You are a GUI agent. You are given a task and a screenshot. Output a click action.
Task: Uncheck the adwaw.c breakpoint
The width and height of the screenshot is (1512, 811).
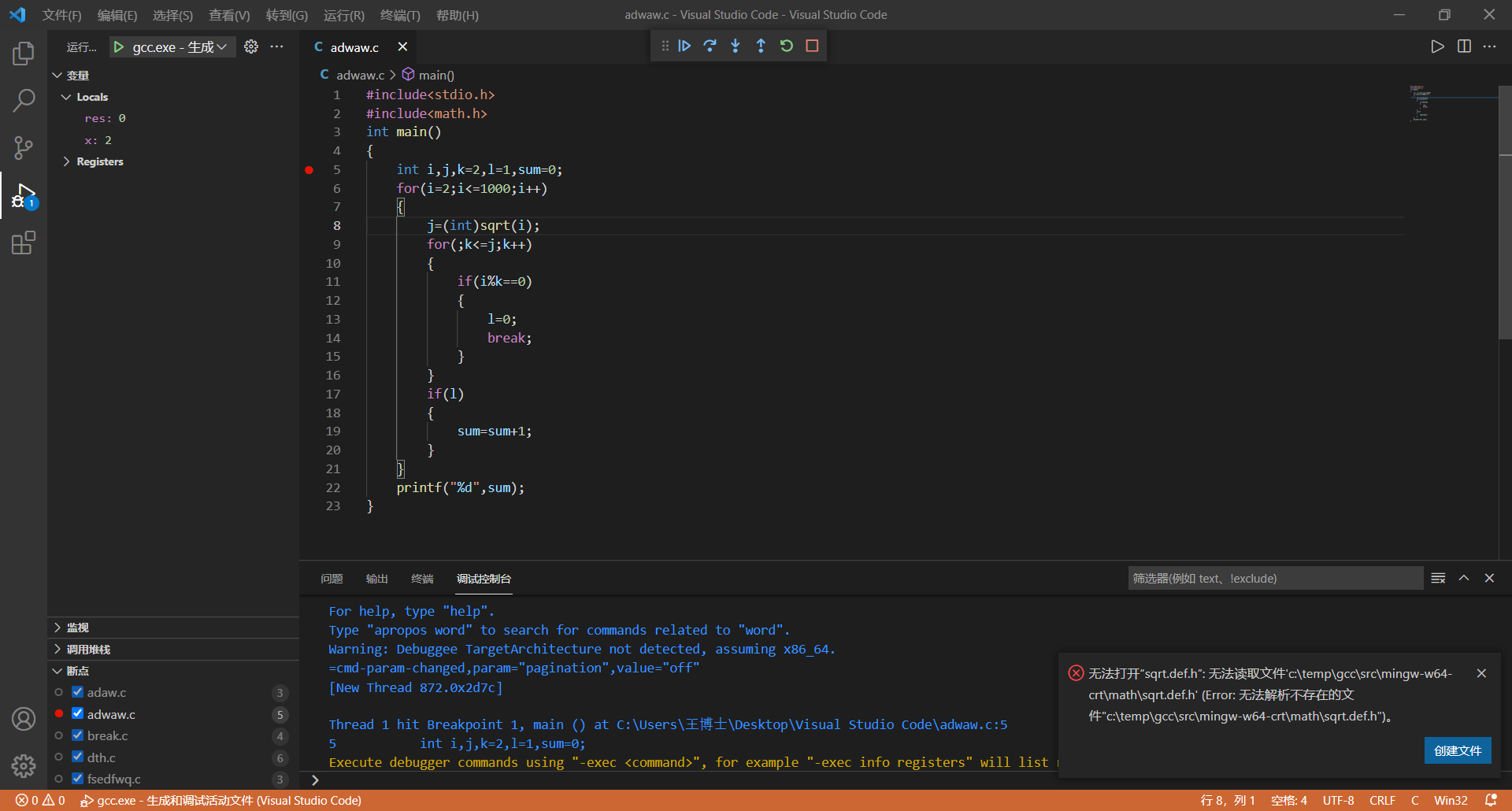77,713
